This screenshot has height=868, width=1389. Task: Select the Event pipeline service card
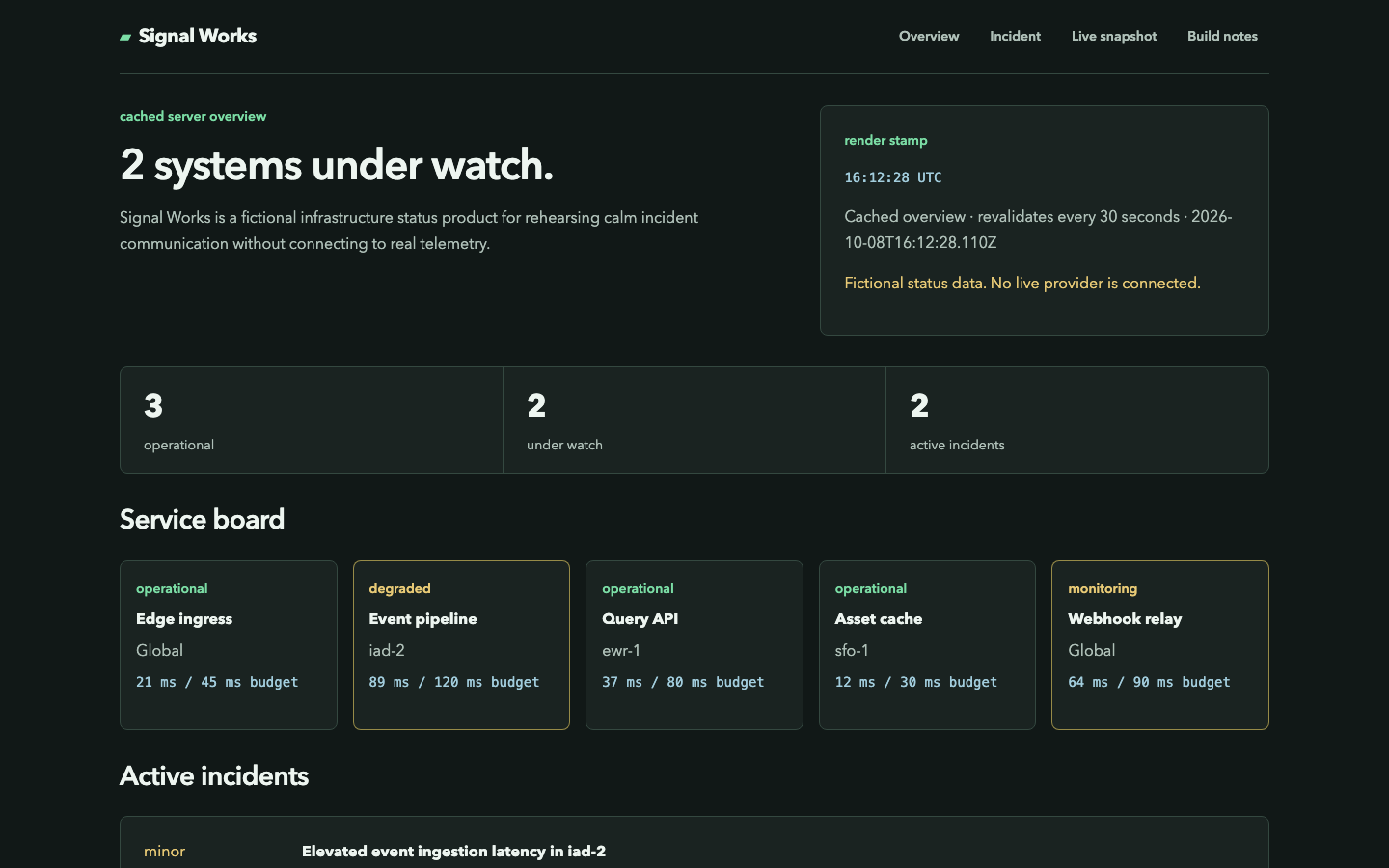point(461,645)
